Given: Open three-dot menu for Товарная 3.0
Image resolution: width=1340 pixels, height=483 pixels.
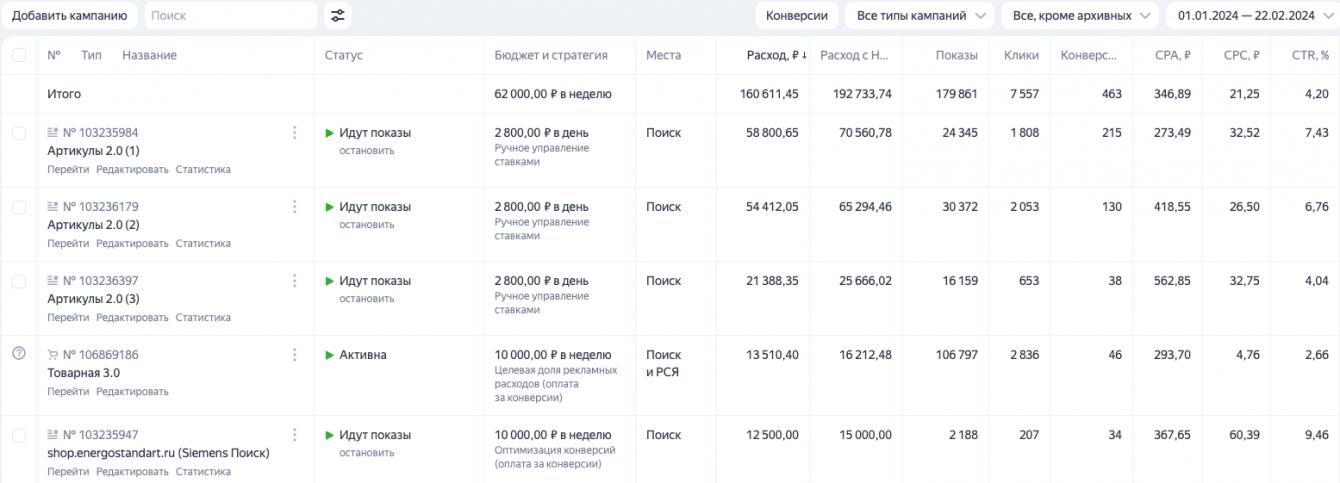Looking at the screenshot, I should [294, 355].
